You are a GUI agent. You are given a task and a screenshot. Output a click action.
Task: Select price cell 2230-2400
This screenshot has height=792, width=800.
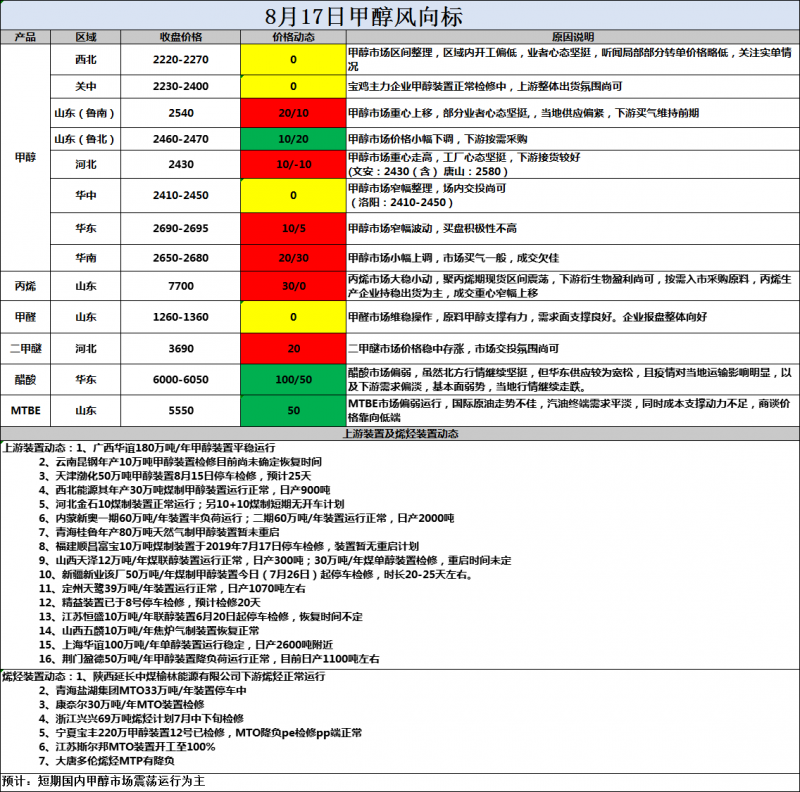point(181,87)
